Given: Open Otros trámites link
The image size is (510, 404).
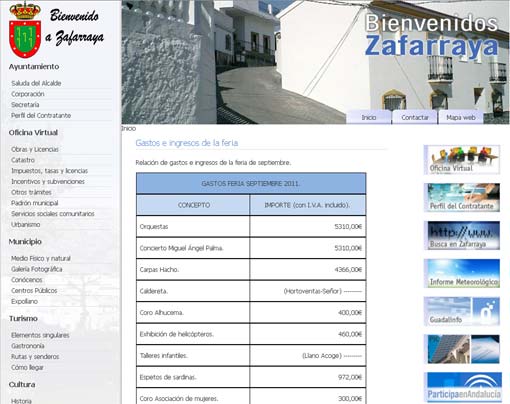Looking at the screenshot, I should [x=31, y=192].
